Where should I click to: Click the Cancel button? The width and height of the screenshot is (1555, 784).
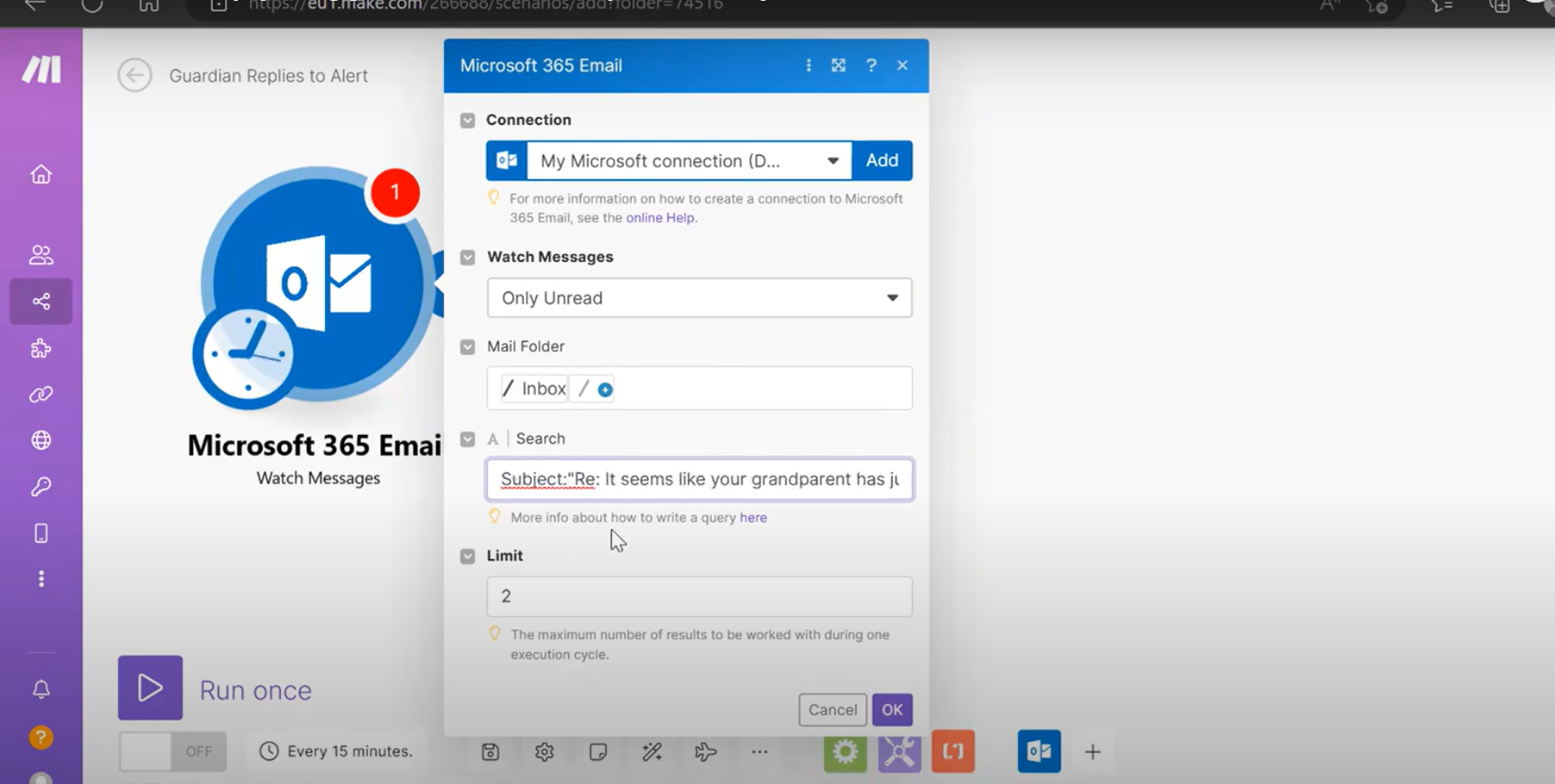(833, 710)
